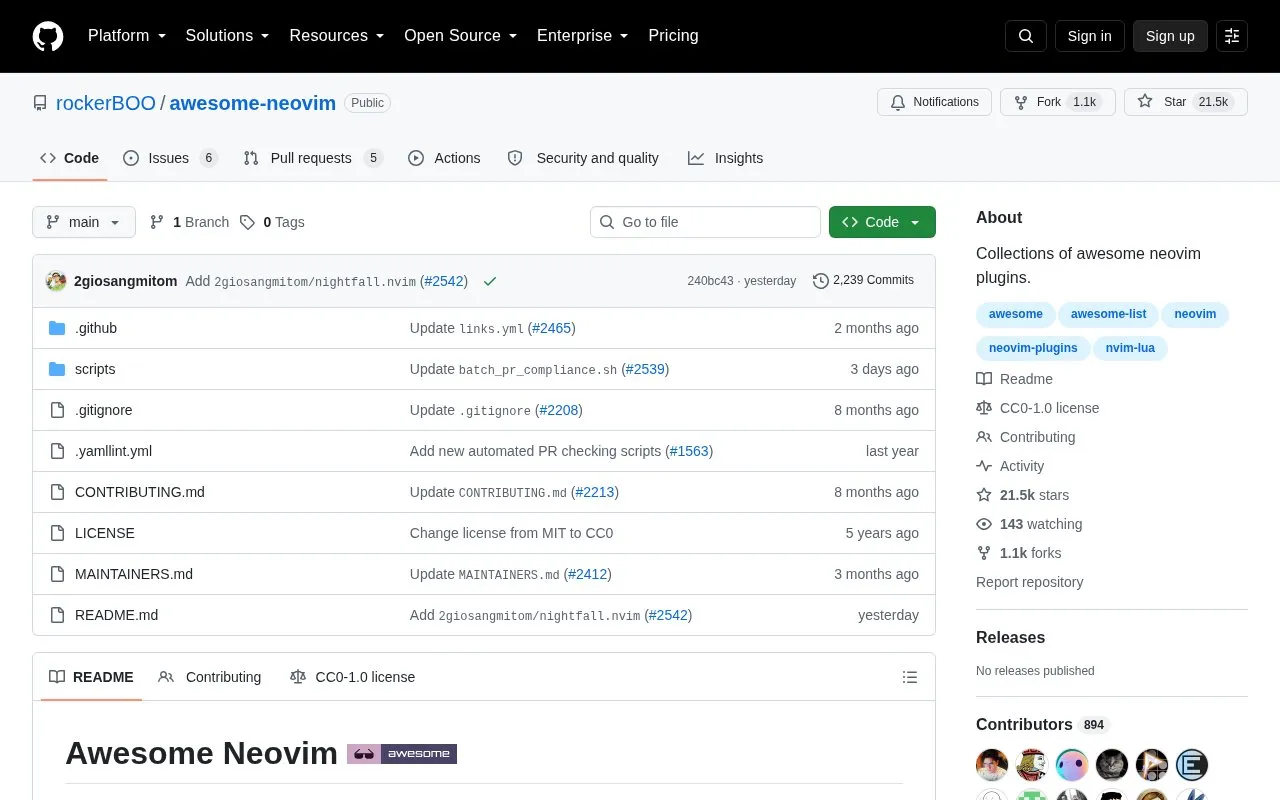Click the .github folder icon
The image size is (1280, 800).
(x=57, y=328)
